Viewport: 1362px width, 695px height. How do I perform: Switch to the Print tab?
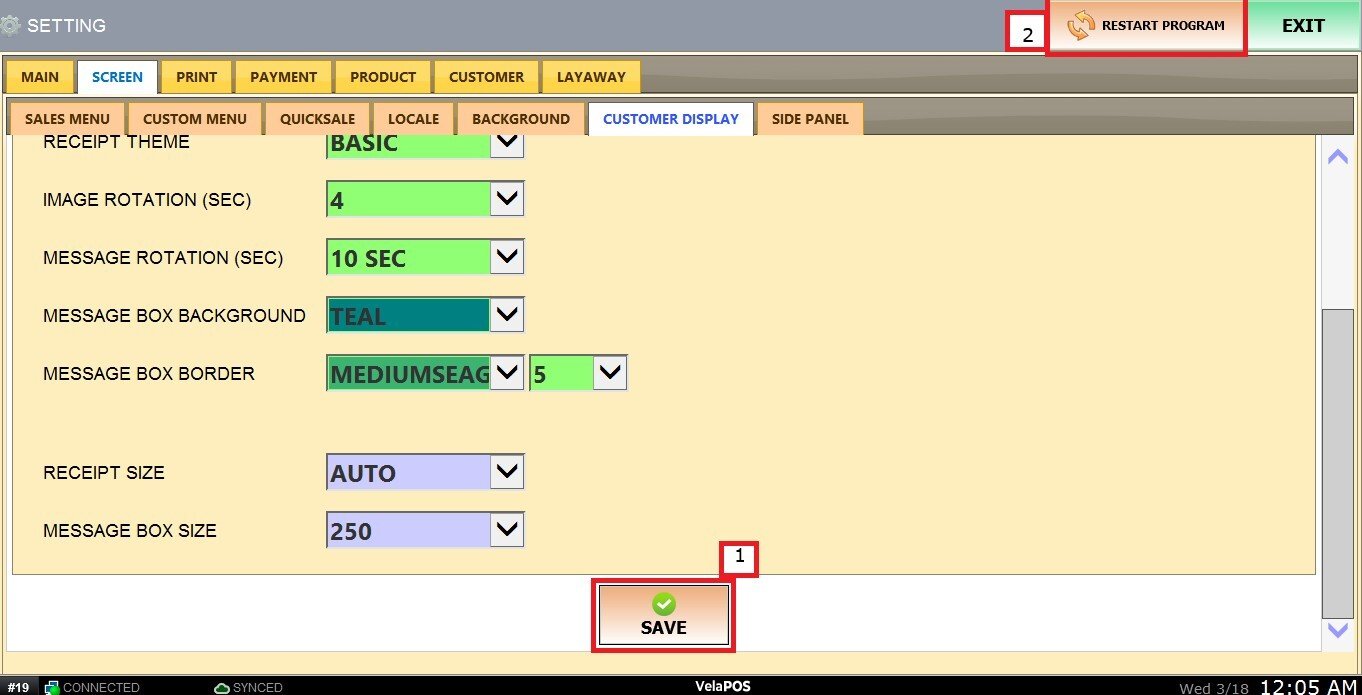(x=196, y=77)
